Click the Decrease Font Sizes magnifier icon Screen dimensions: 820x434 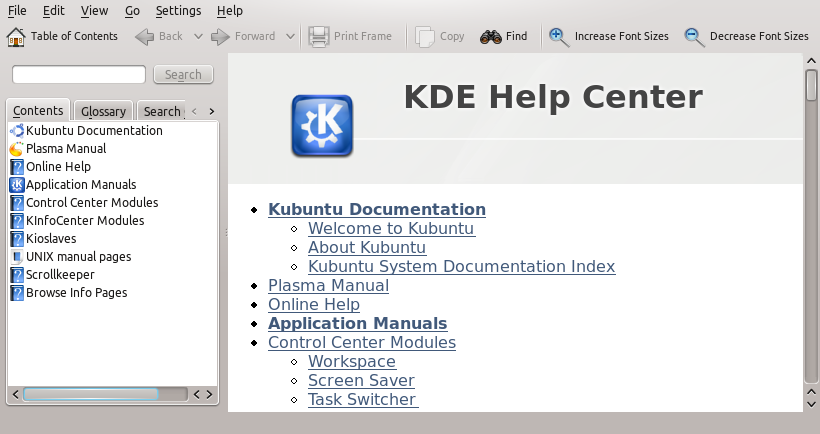[694, 37]
